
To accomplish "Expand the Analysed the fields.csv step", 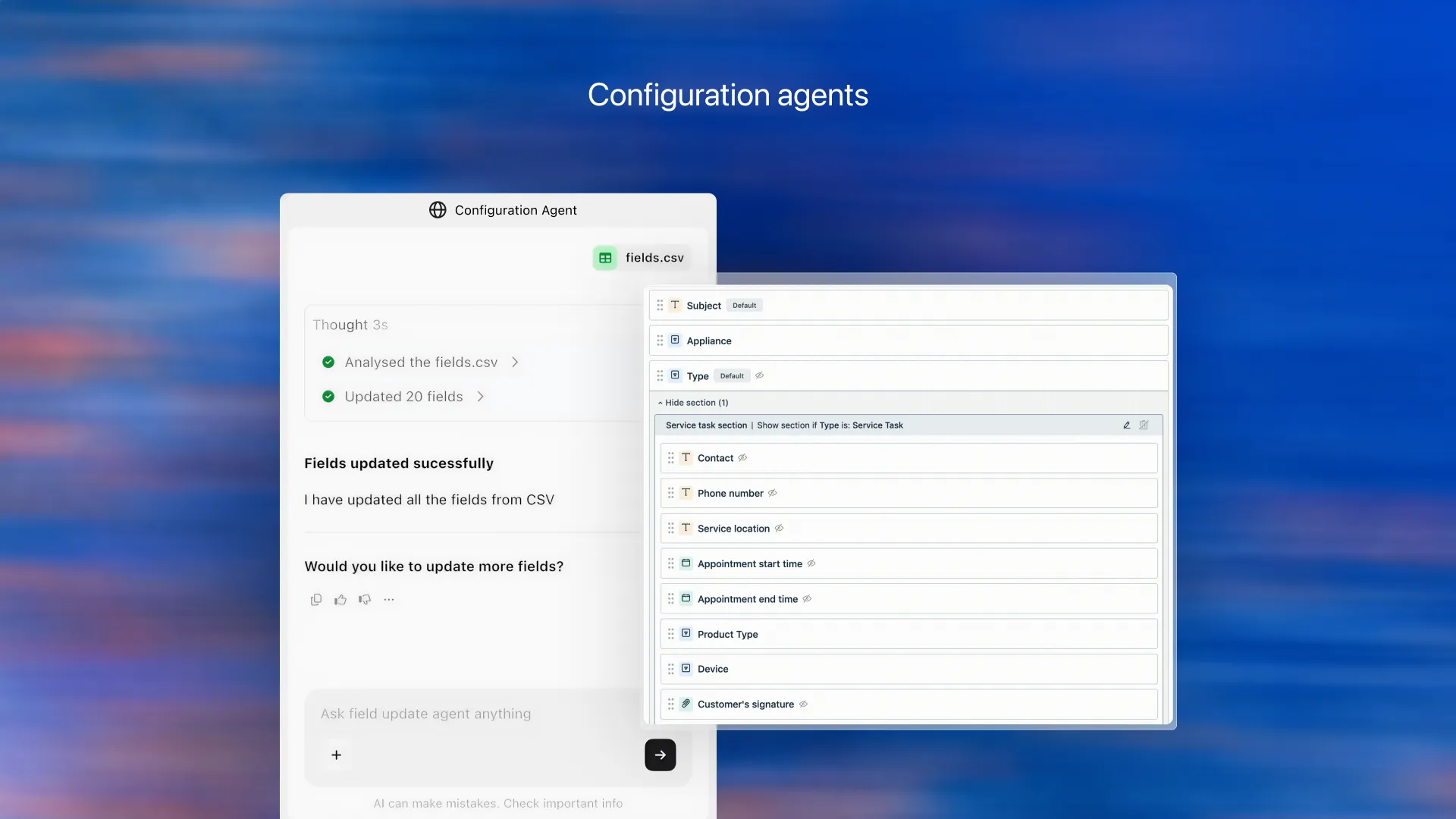I will 515,362.
